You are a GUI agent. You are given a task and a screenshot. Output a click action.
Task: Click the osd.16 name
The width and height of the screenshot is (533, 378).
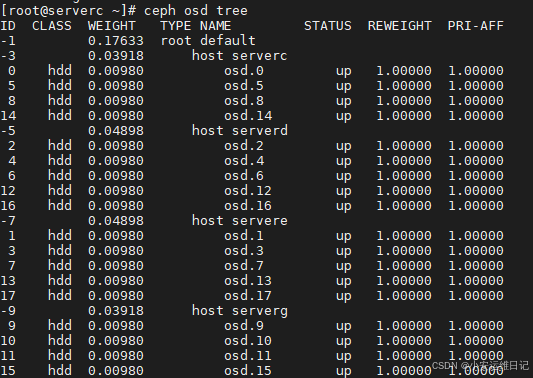point(248,206)
